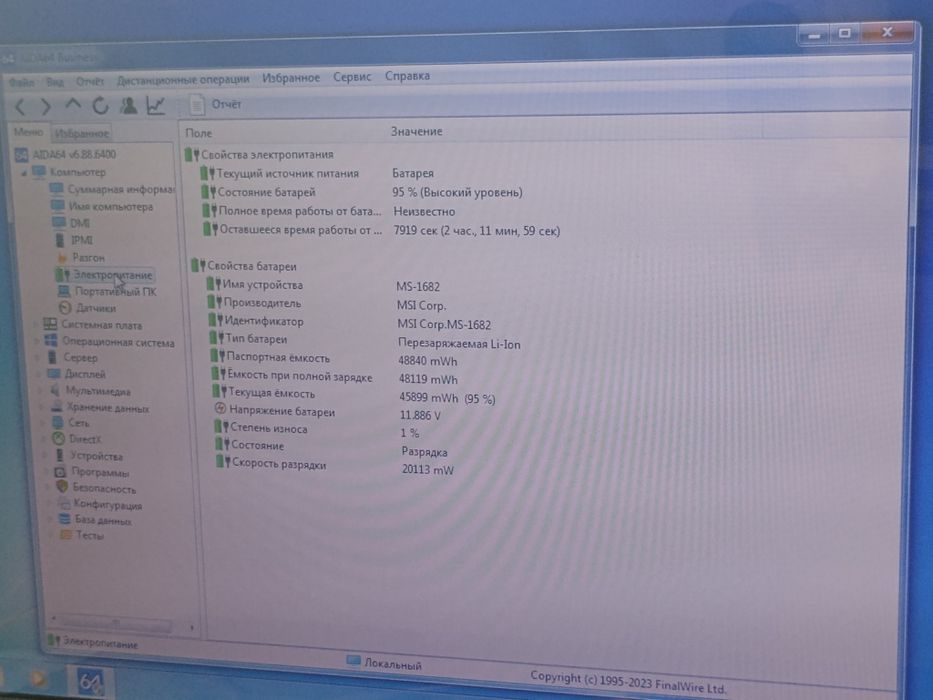Viewport: 933px width, 700px height.
Task: Select the Датчики tree item
Action: (87, 308)
